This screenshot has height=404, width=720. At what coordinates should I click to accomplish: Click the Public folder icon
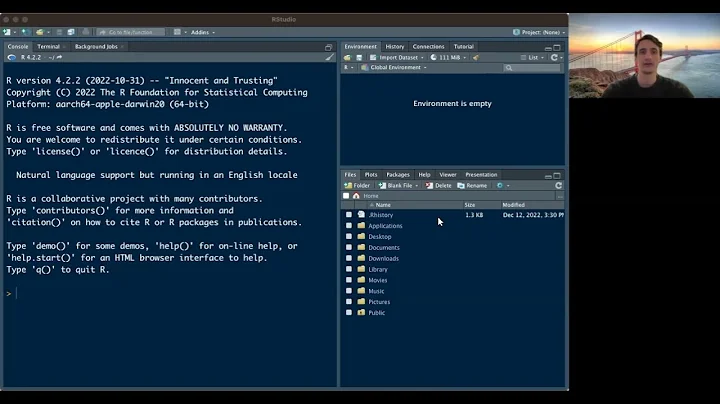pos(361,312)
